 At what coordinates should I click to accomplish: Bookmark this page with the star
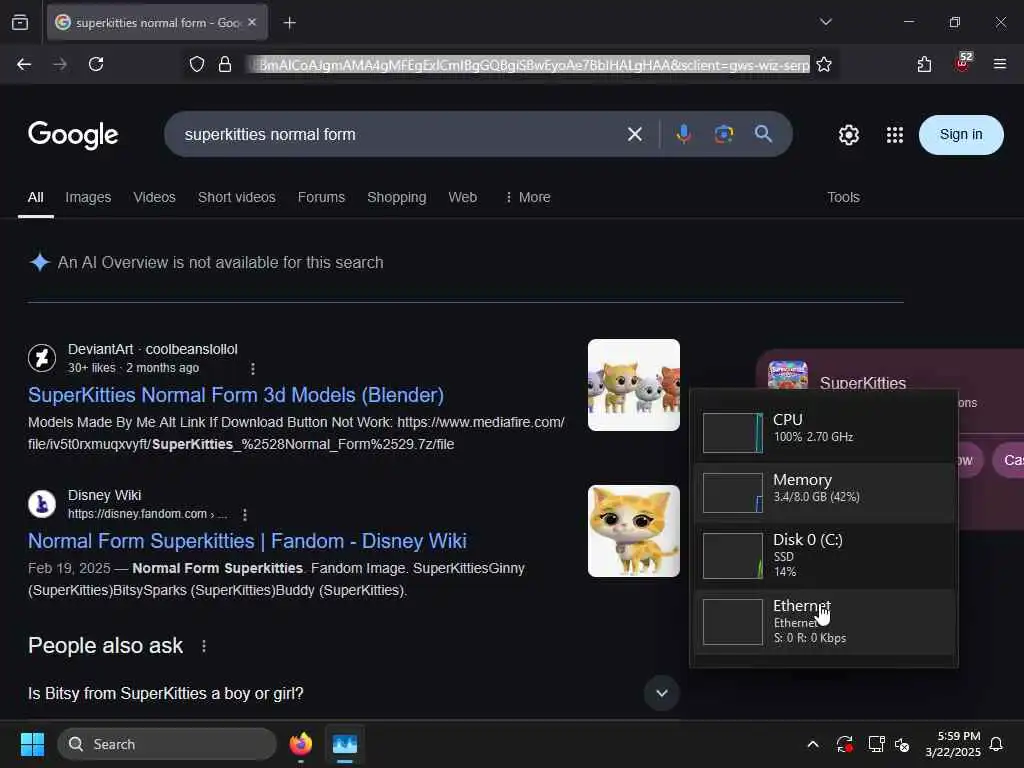tap(824, 64)
